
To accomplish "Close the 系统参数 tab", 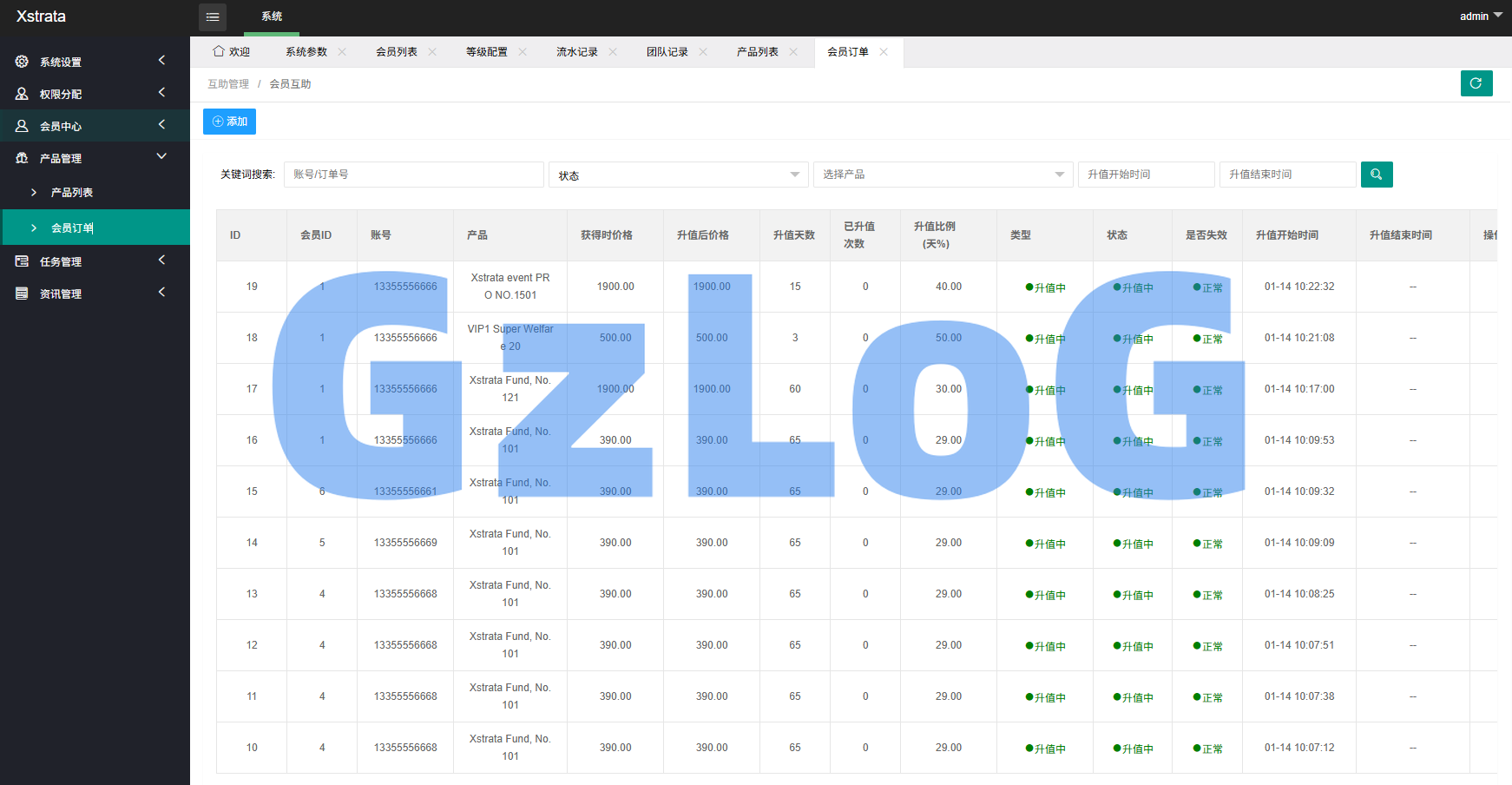I will tap(342, 52).
